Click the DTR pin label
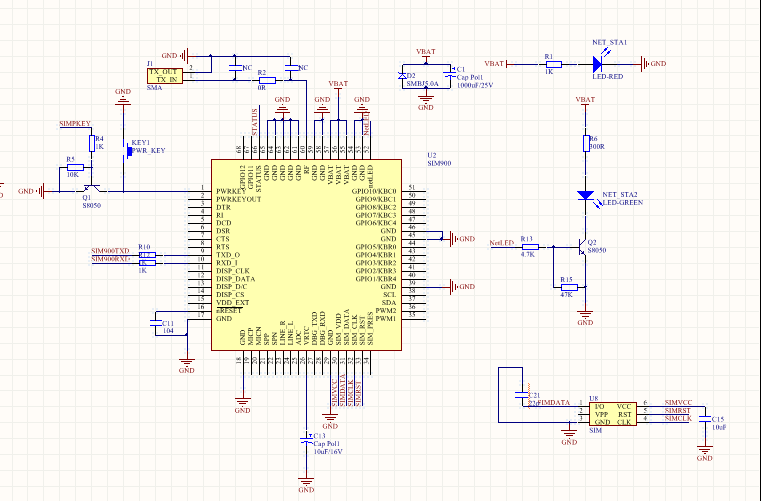Screen dimensions: 761x501 tap(223, 207)
